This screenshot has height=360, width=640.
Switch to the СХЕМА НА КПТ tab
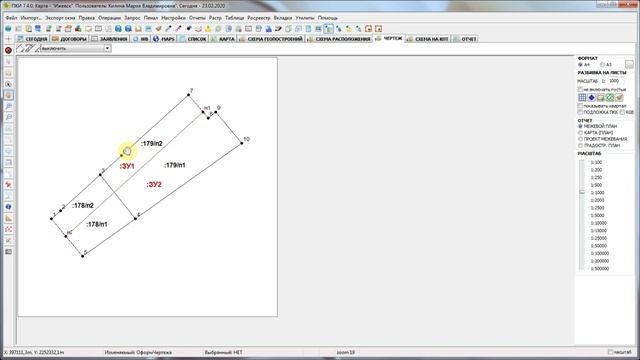pos(427,39)
